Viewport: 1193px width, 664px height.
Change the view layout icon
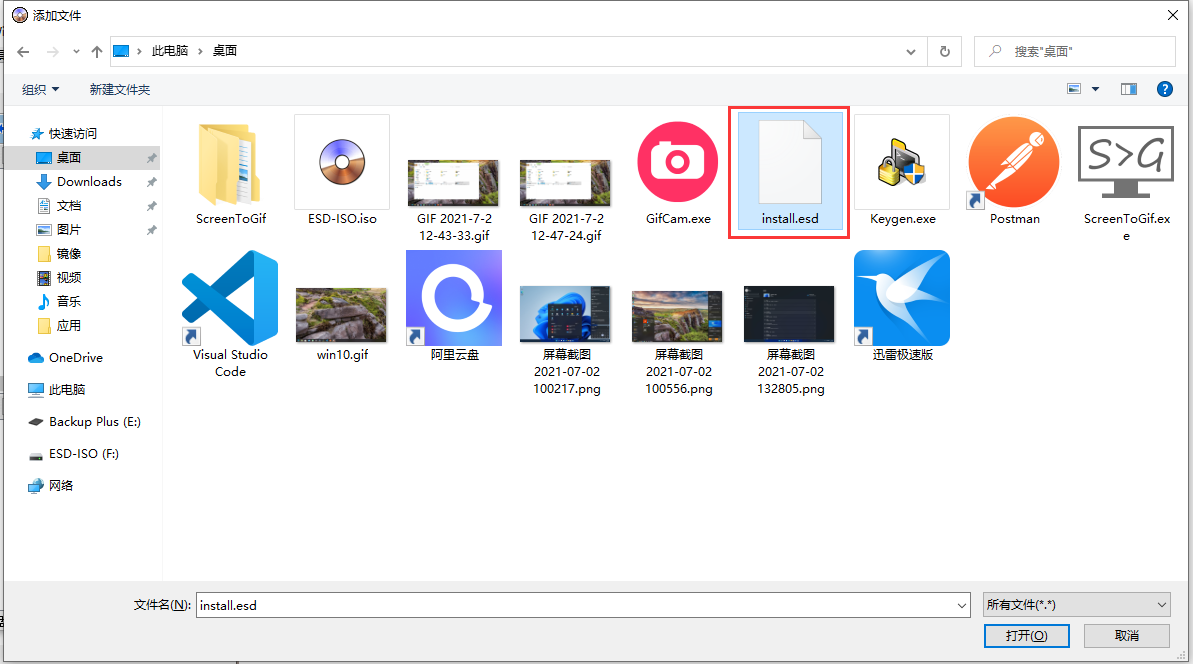click(x=1074, y=89)
